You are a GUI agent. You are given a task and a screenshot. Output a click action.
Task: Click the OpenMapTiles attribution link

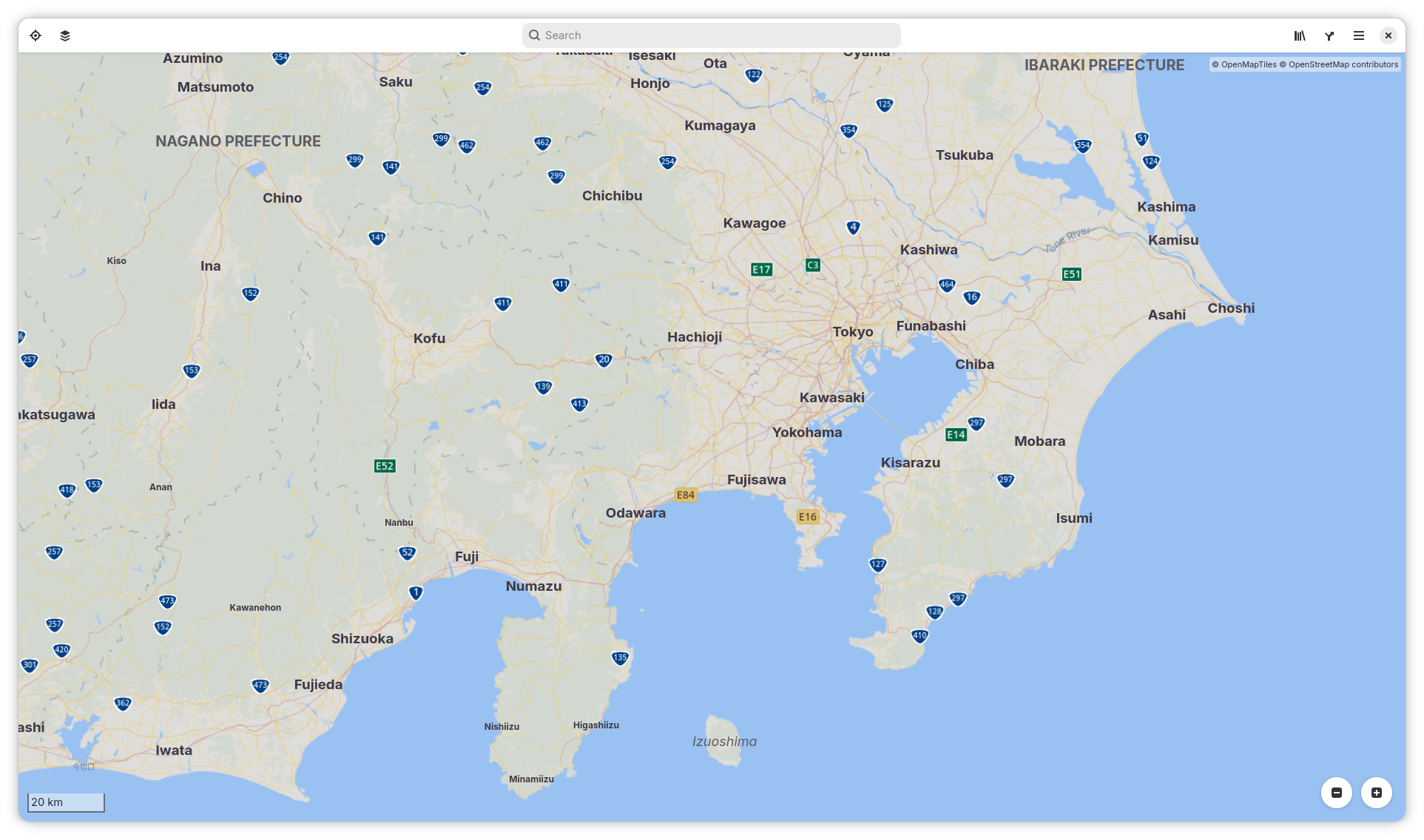coord(1249,65)
